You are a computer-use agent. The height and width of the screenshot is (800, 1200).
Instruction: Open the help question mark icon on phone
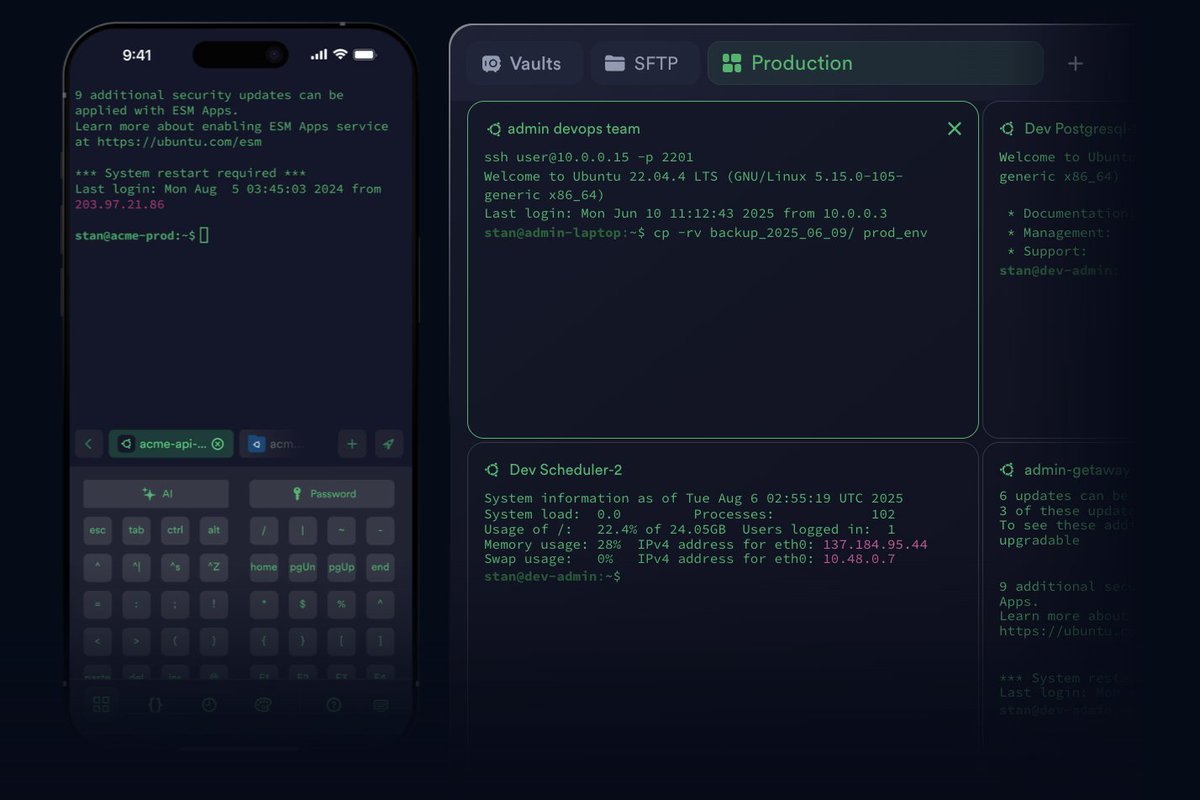coord(334,705)
